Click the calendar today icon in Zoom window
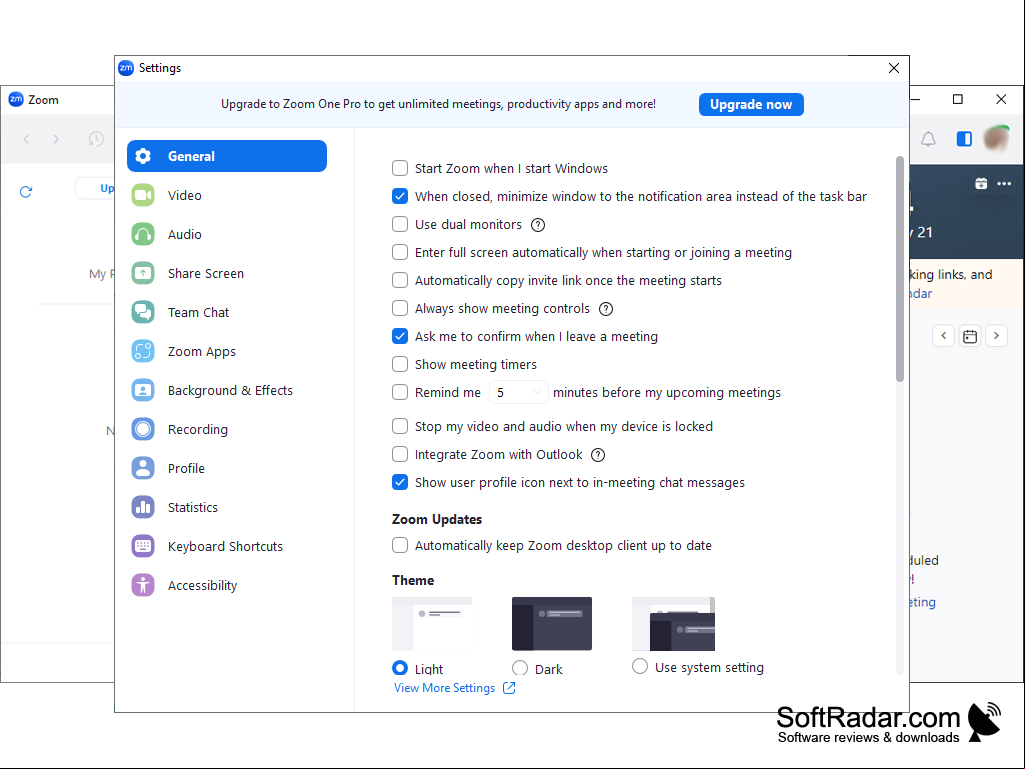The image size is (1025, 769). (970, 336)
